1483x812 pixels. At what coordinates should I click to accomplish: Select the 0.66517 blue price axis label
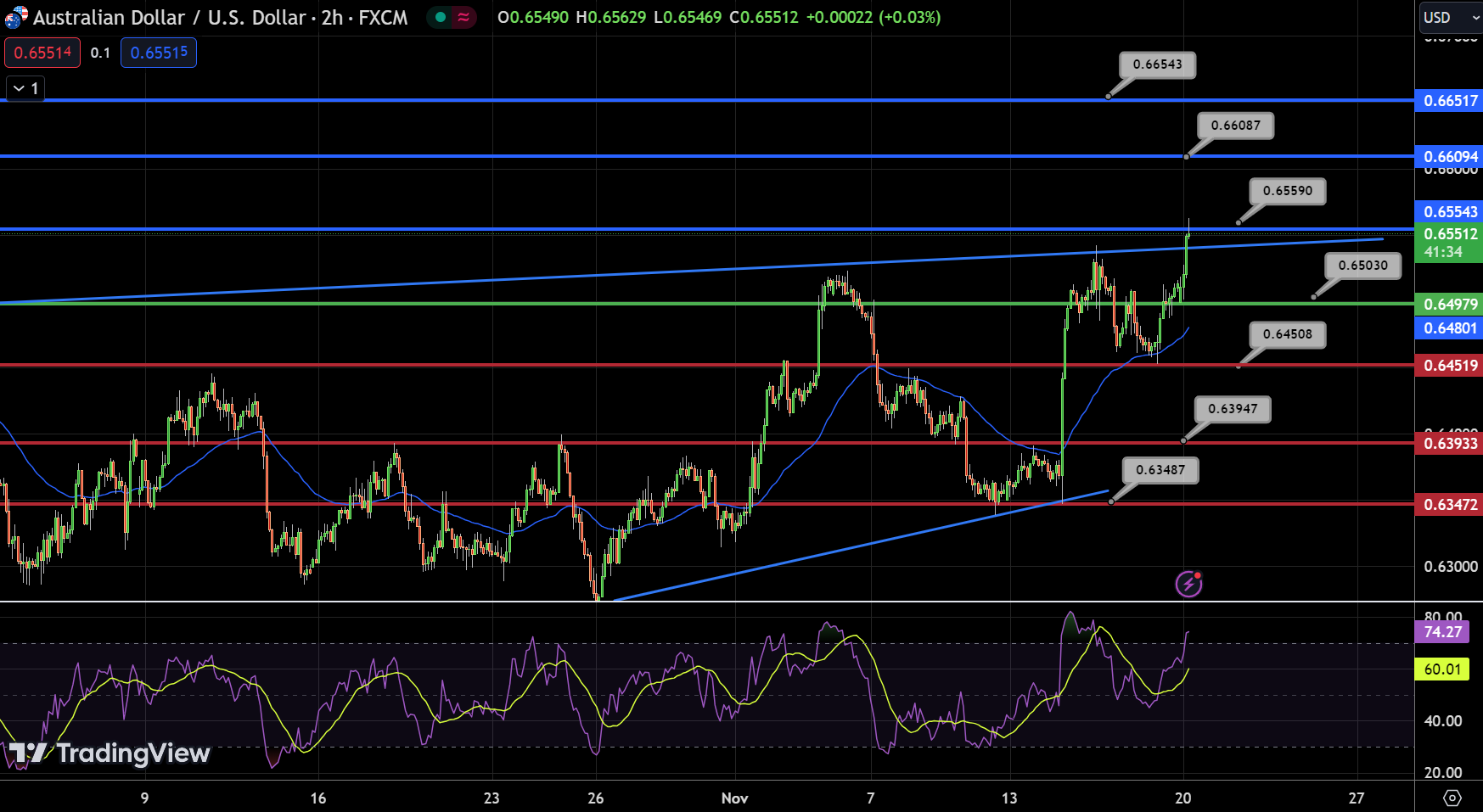tap(1449, 100)
